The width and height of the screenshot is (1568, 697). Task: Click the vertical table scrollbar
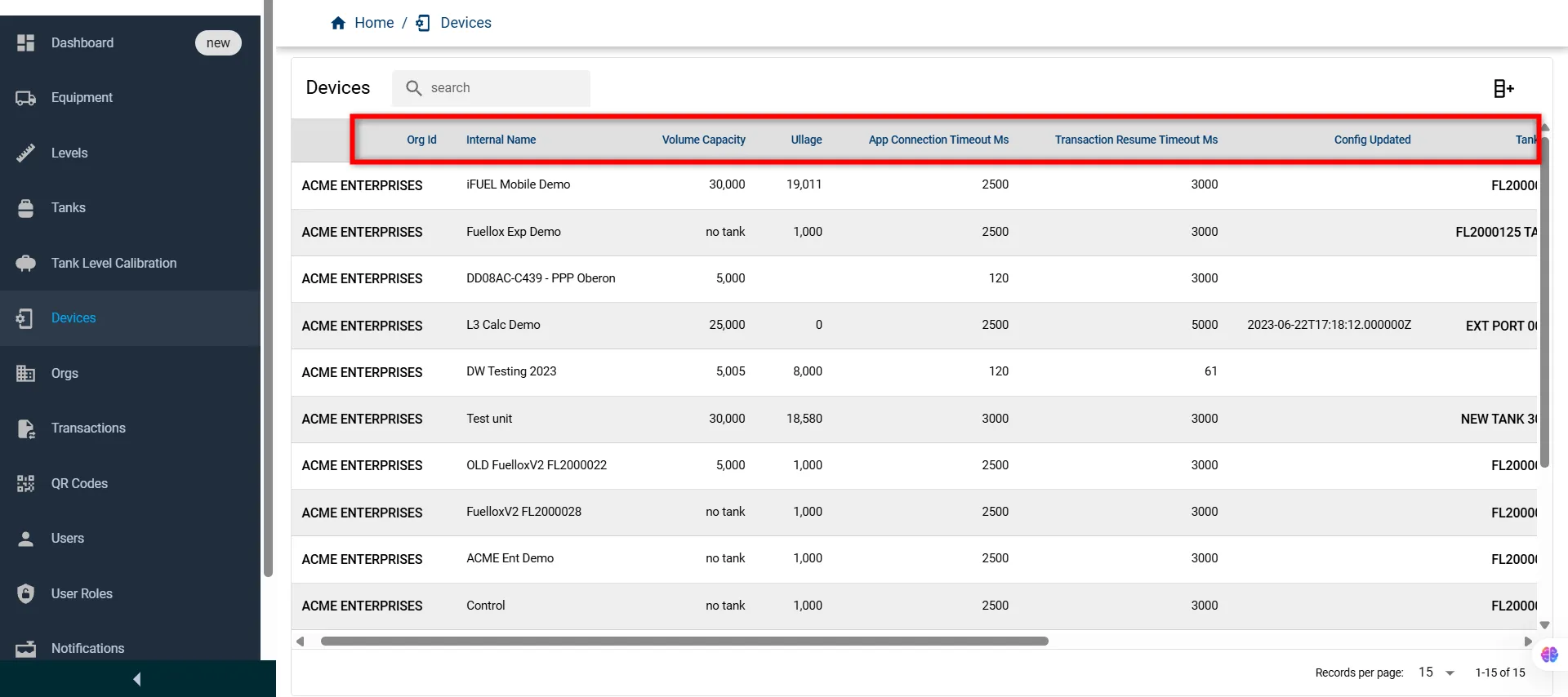coord(1544,302)
